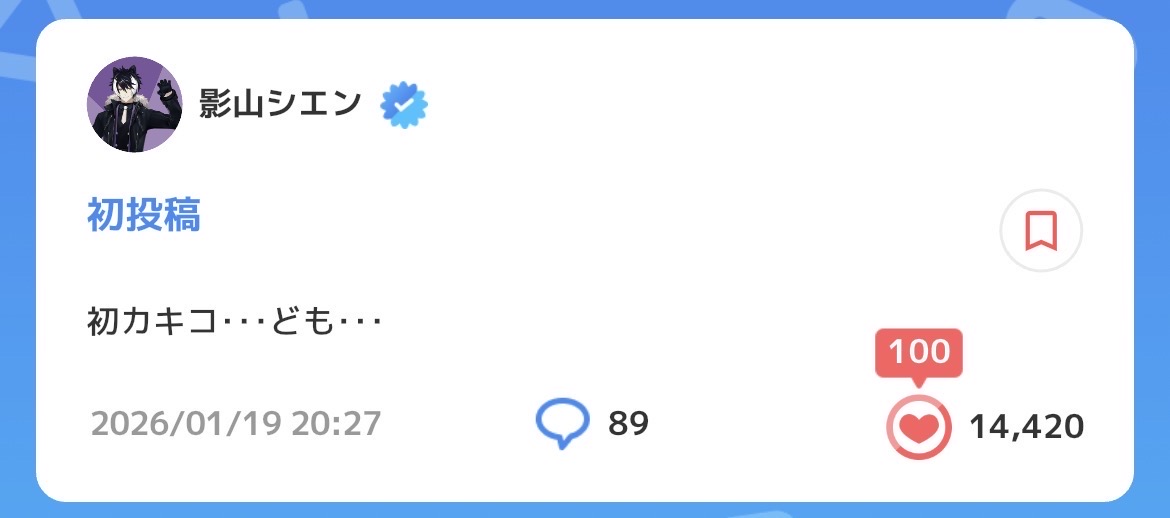Bookmark the 初投稿 post
The width and height of the screenshot is (1170, 518).
pyautogui.click(x=1040, y=231)
